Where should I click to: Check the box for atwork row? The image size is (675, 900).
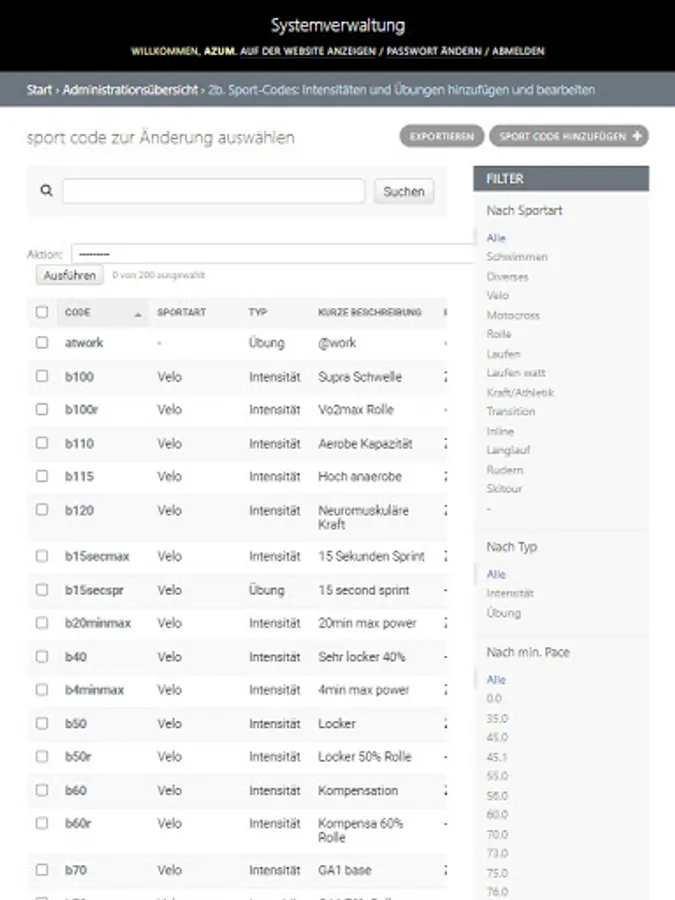[x=42, y=342]
